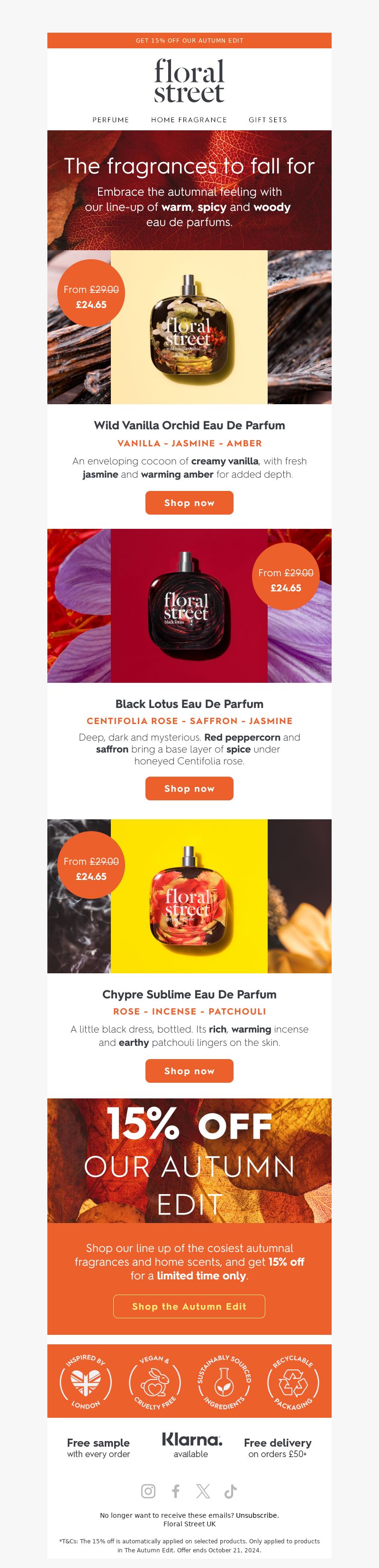The image size is (379, 1568).
Task: Click the Unsubscribe link
Action: click(x=257, y=1515)
